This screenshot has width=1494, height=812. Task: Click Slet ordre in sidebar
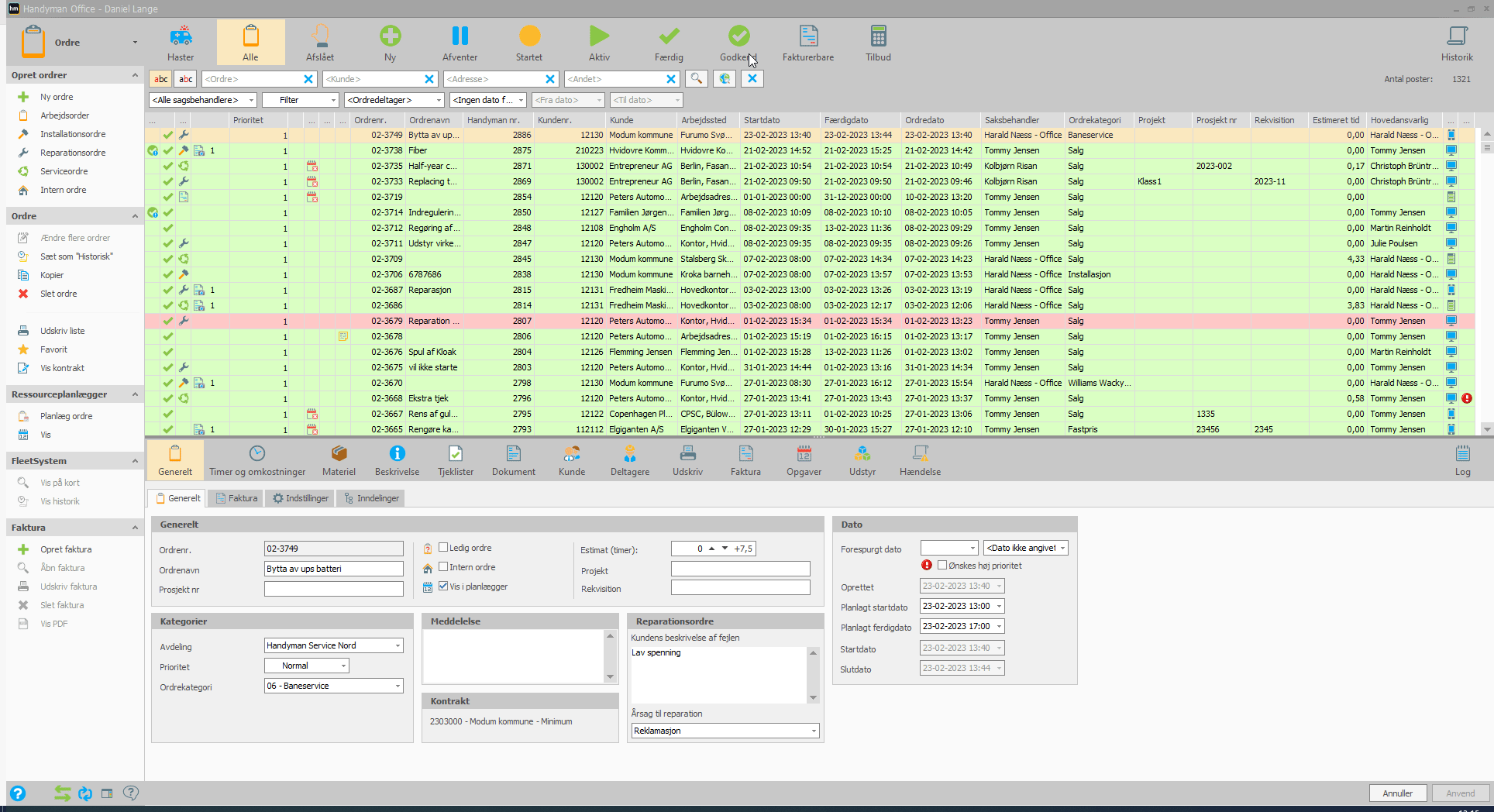[x=58, y=294]
